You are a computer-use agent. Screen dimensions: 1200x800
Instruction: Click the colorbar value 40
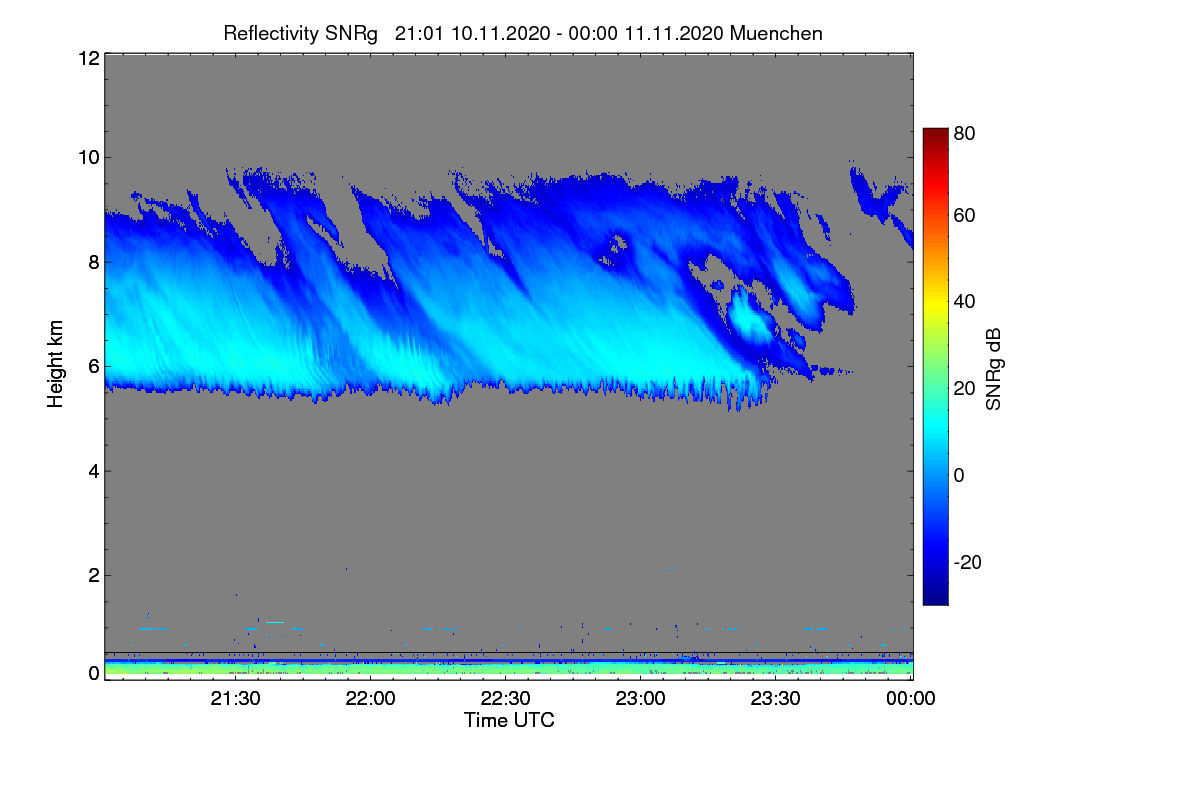coord(965,301)
